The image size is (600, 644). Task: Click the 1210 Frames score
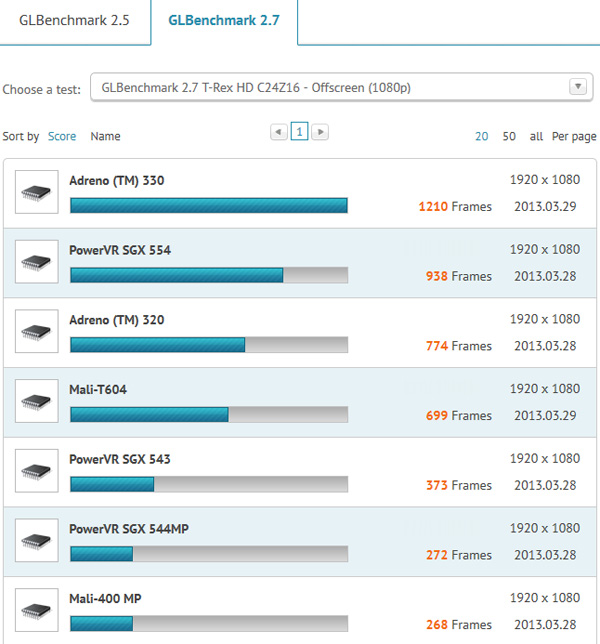pyautogui.click(x=455, y=206)
